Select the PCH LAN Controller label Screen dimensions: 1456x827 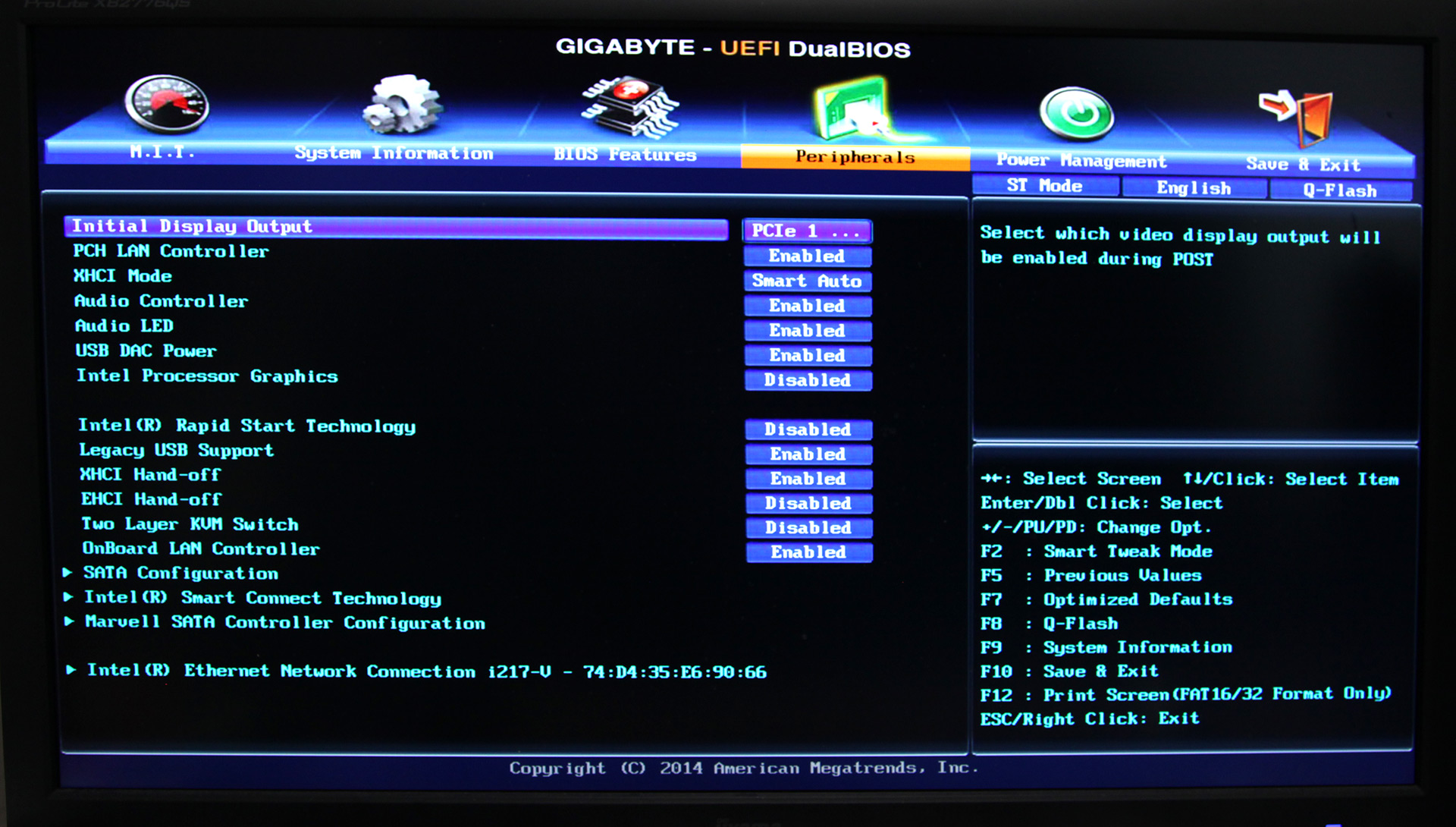pos(171,251)
